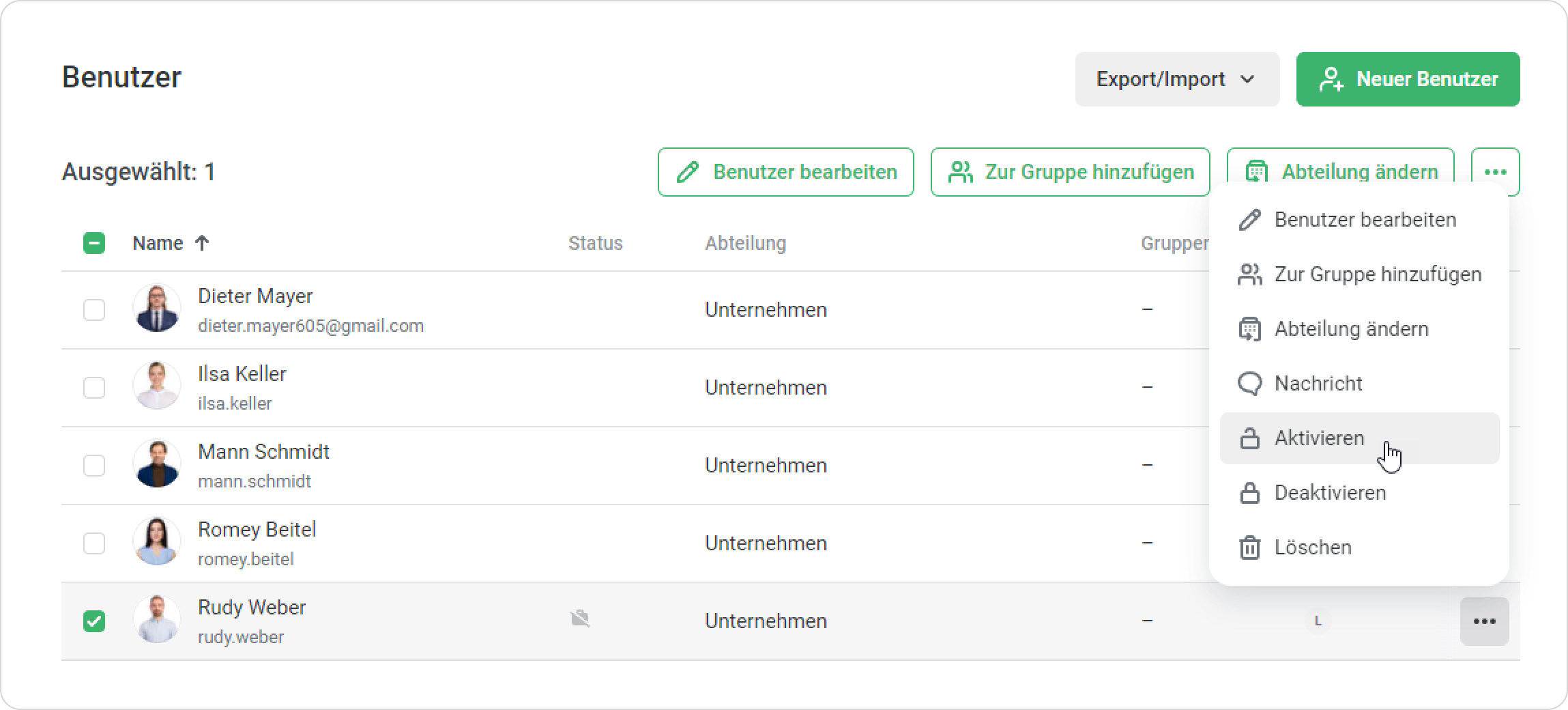Viewport: 1568px width, 710px height.
Task: Click Romey Beitel's avatar picture
Action: [157, 542]
